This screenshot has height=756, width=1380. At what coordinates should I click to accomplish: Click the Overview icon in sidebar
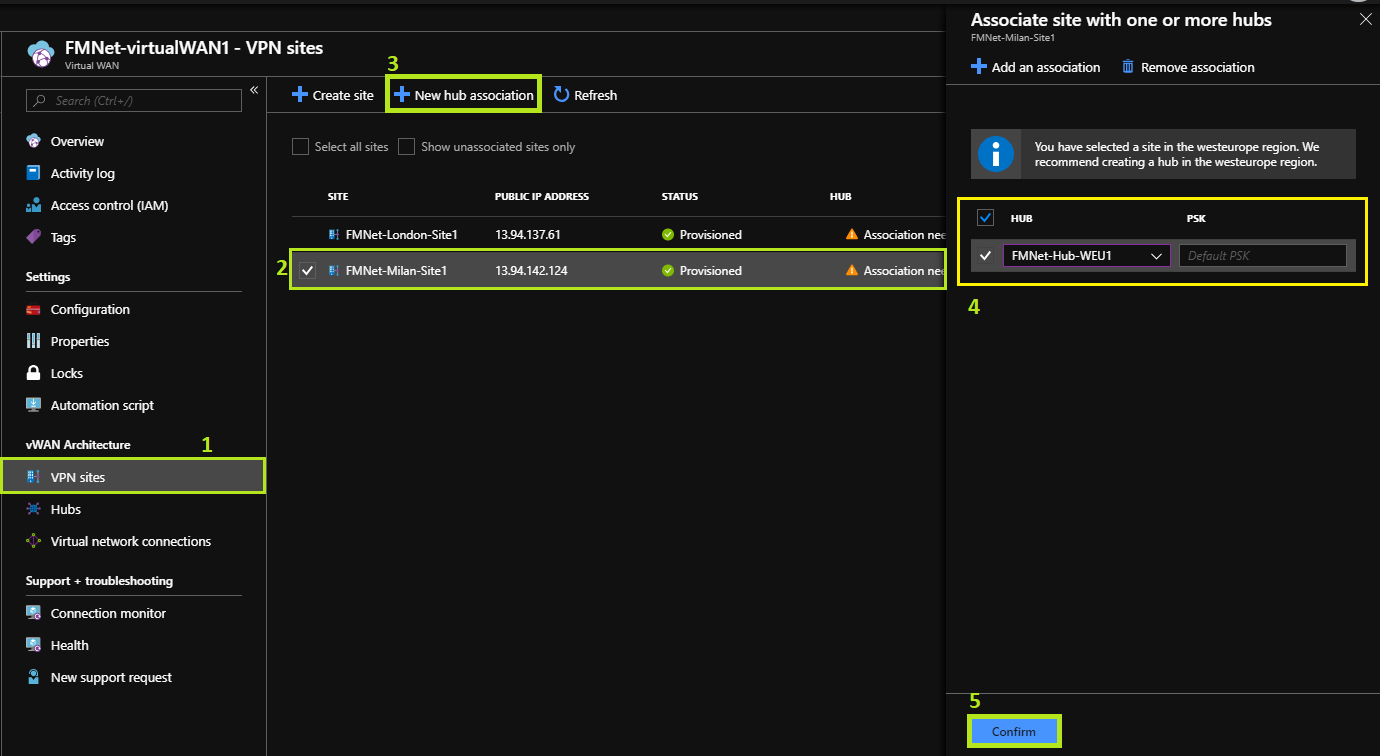pos(34,141)
